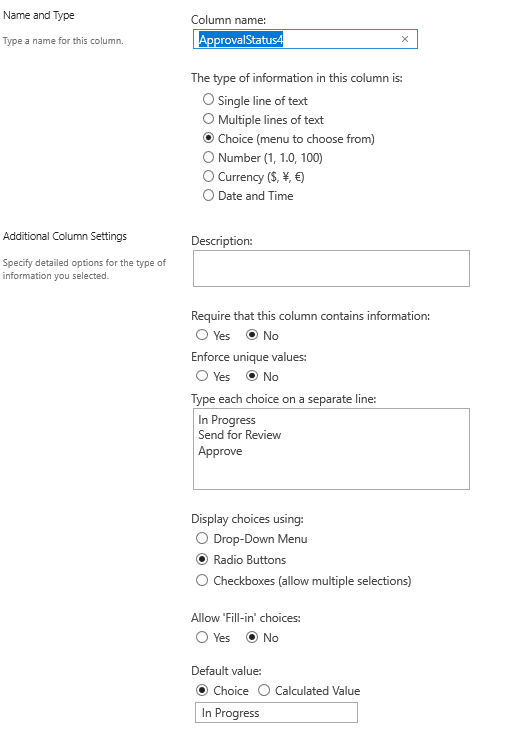Screen dimensions: 528x731
Task: Click the Description text area
Action: click(331, 269)
